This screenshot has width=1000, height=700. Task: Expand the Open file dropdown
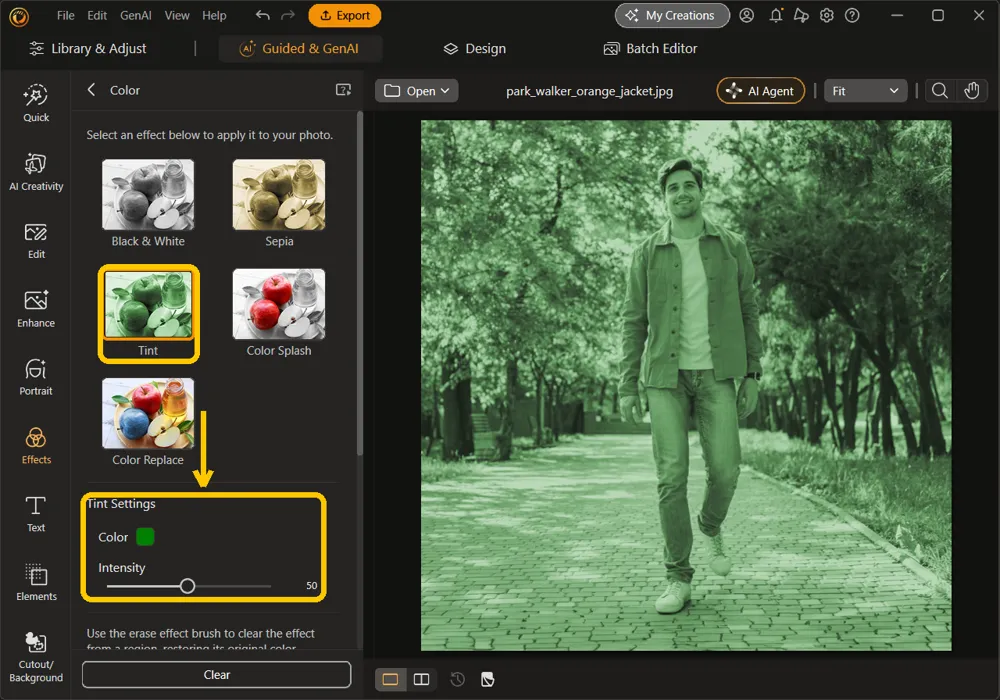(416, 91)
